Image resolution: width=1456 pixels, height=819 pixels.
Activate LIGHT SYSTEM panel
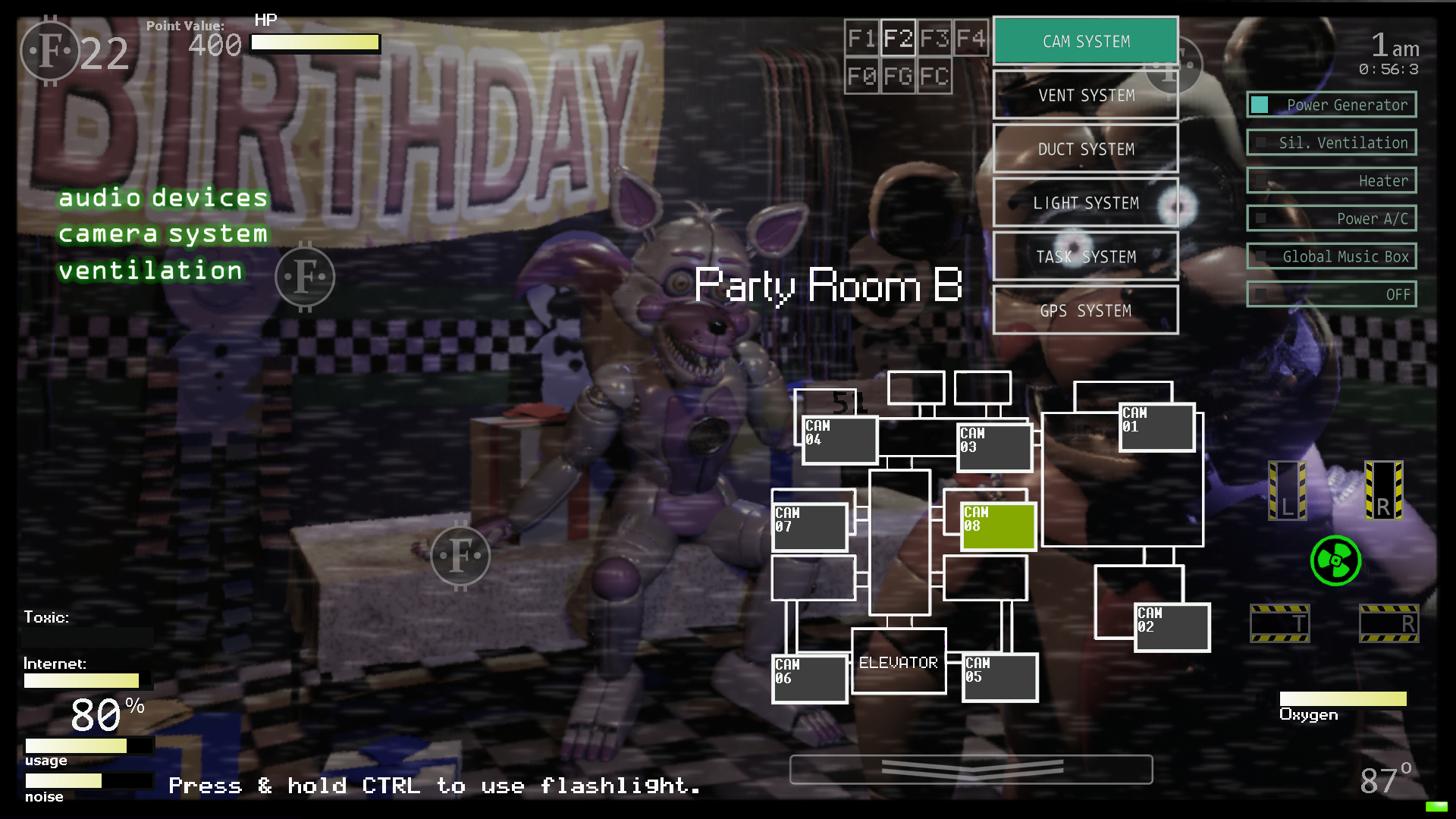coord(1086,203)
